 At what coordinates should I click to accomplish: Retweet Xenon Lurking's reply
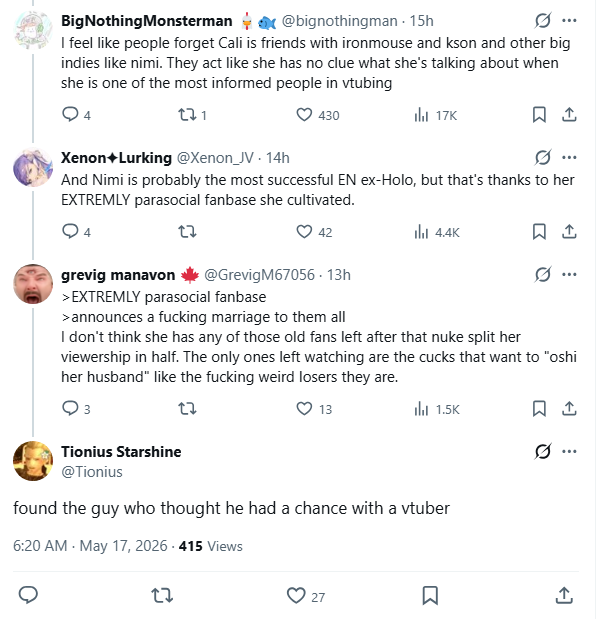tap(187, 232)
